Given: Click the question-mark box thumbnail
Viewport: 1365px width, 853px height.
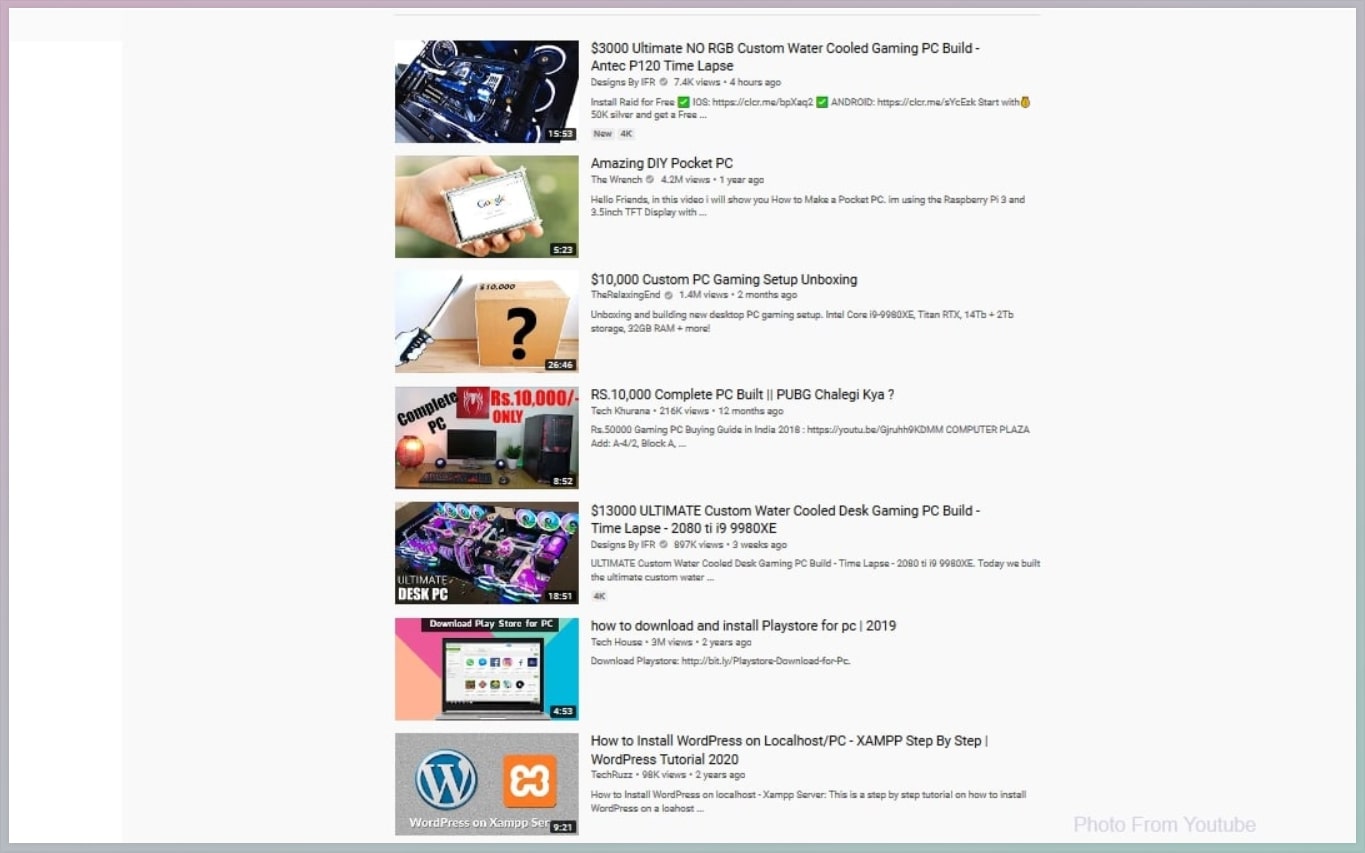Looking at the screenshot, I should pyautogui.click(x=487, y=322).
